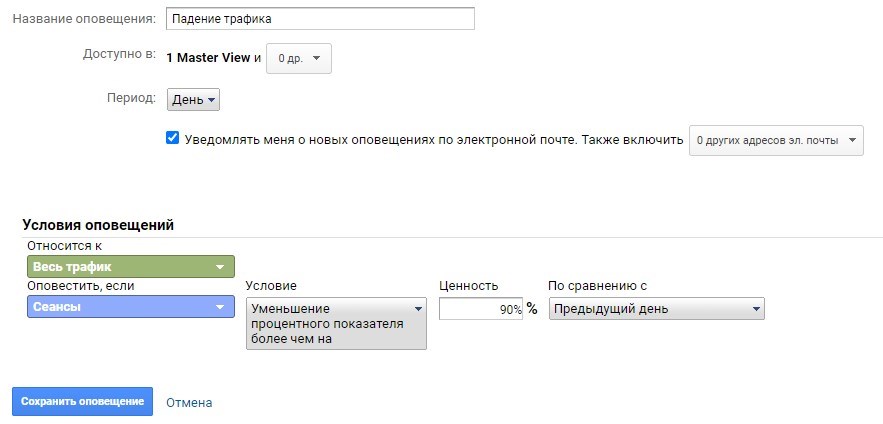Toggle the email notification checkbox
Screen dimensions: 883x424
pyautogui.click(x=172, y=139)
